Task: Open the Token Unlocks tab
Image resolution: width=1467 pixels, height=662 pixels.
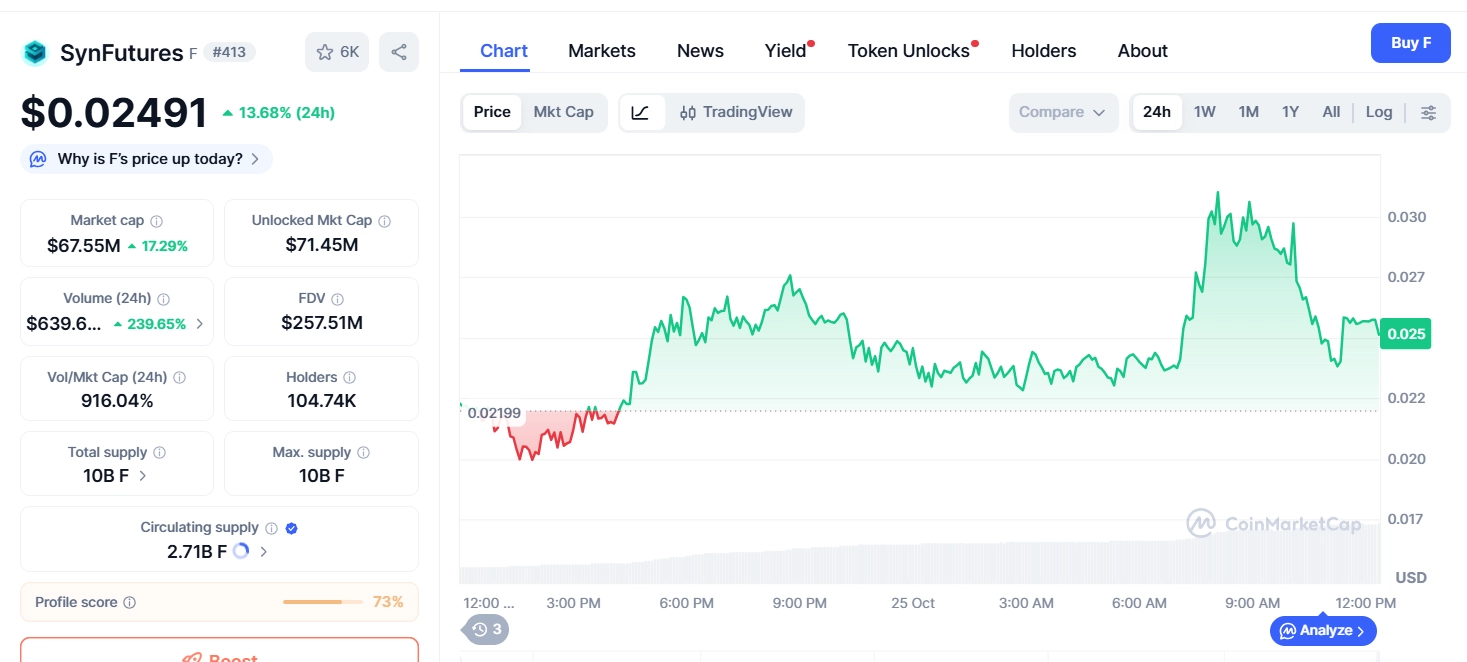Action: point(906,50)
